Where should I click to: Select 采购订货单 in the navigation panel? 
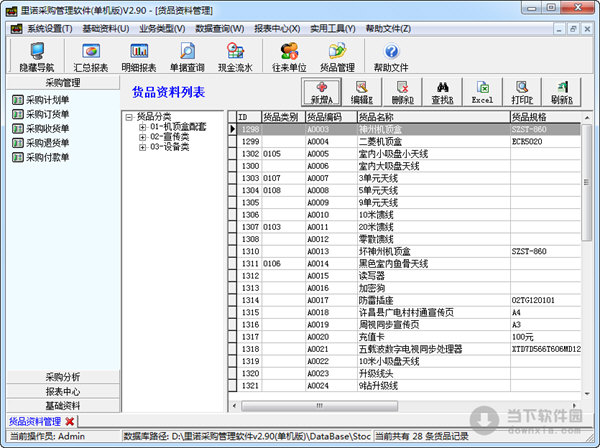tap(48, 115)
